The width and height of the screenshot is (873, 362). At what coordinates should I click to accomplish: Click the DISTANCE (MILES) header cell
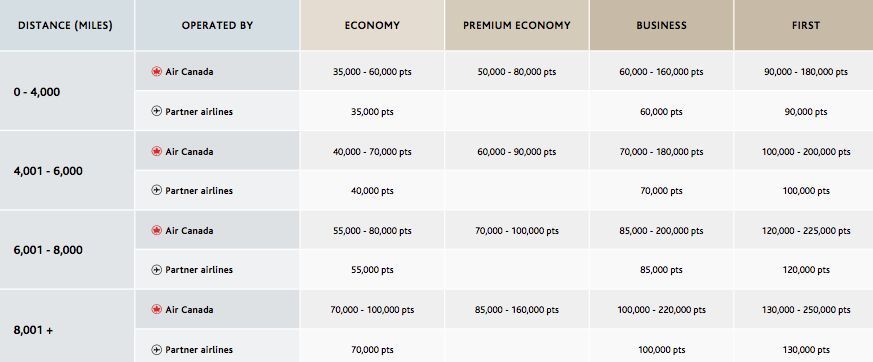[x=67, y=25]
